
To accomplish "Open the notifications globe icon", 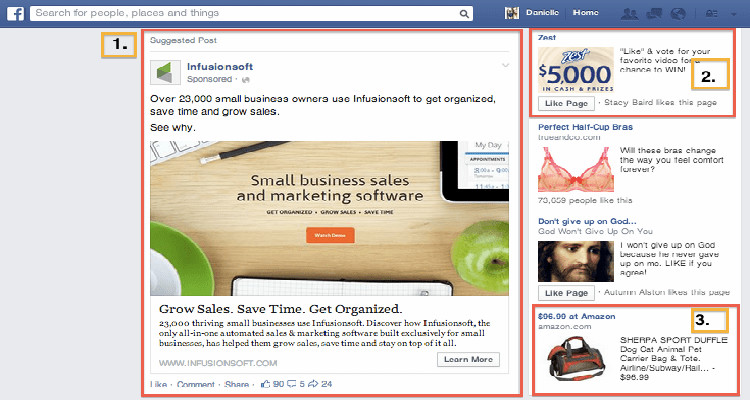I will [678, 14].
